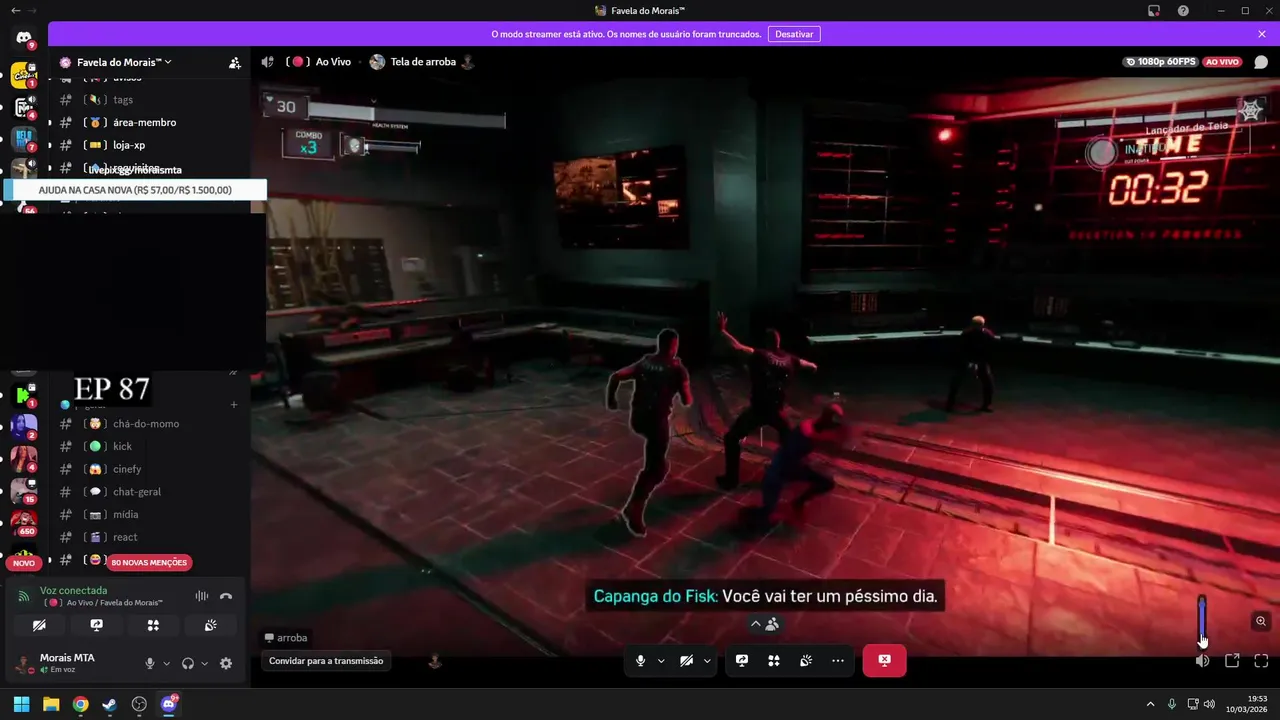Click Desativar to turn off streamer mode
Image resolution: width=1280 pixels, height=720 pixels.
tap(794, 34)
